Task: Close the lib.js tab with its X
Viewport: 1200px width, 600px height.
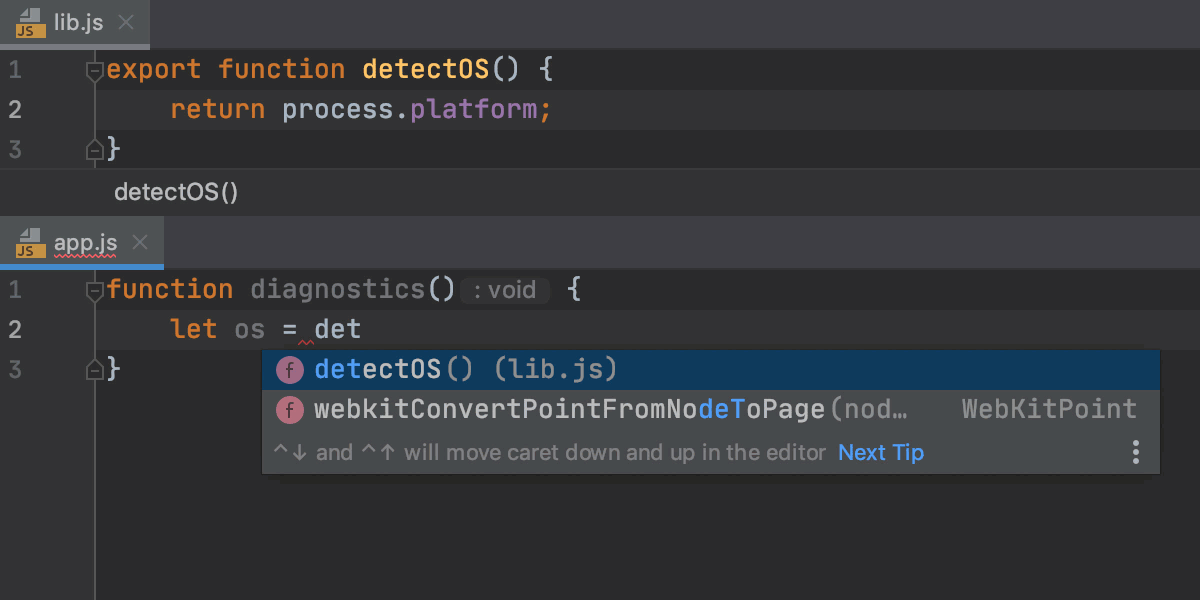Action: [x=124, y=24]
